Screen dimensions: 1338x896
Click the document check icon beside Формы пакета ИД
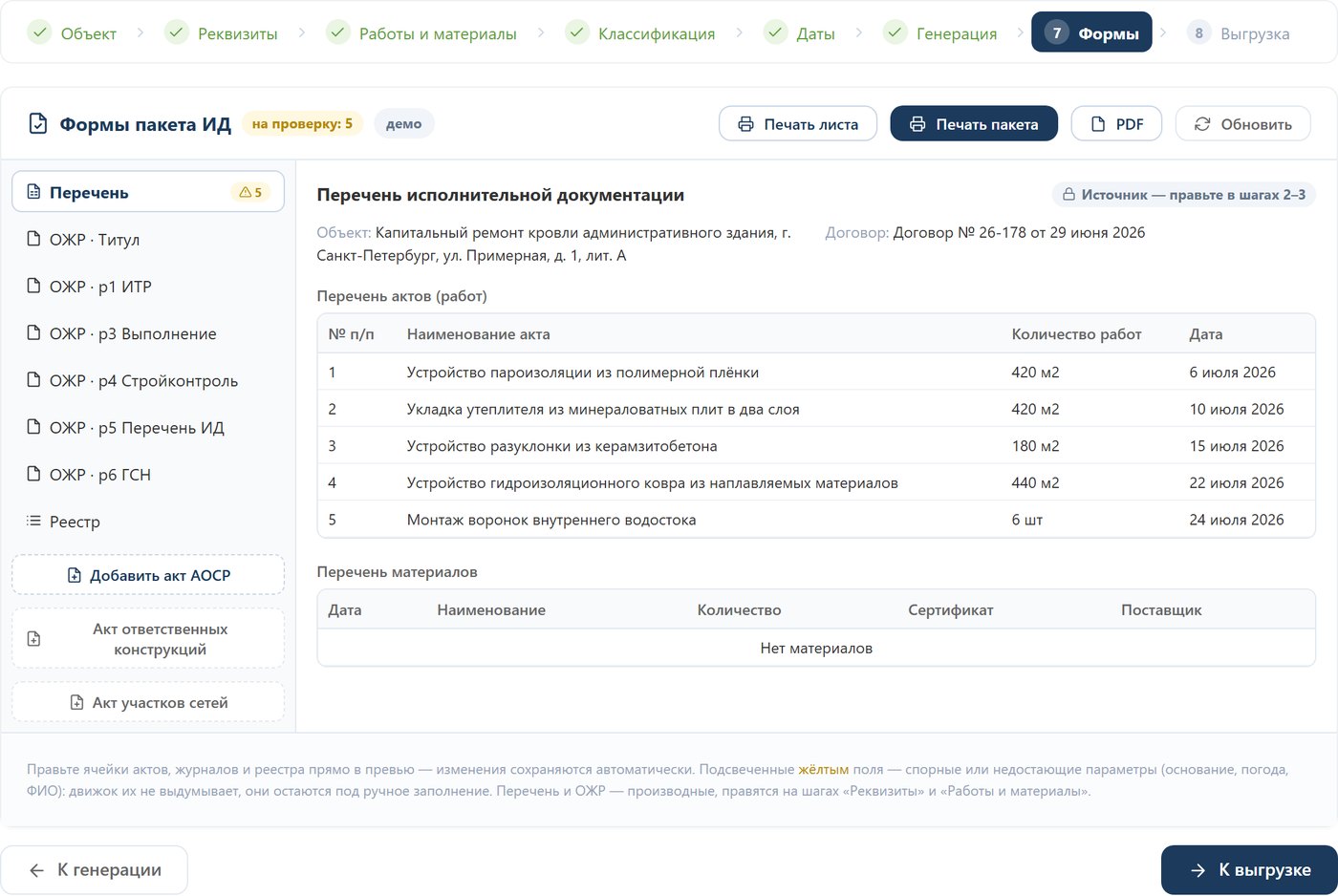tap(38, 124)
